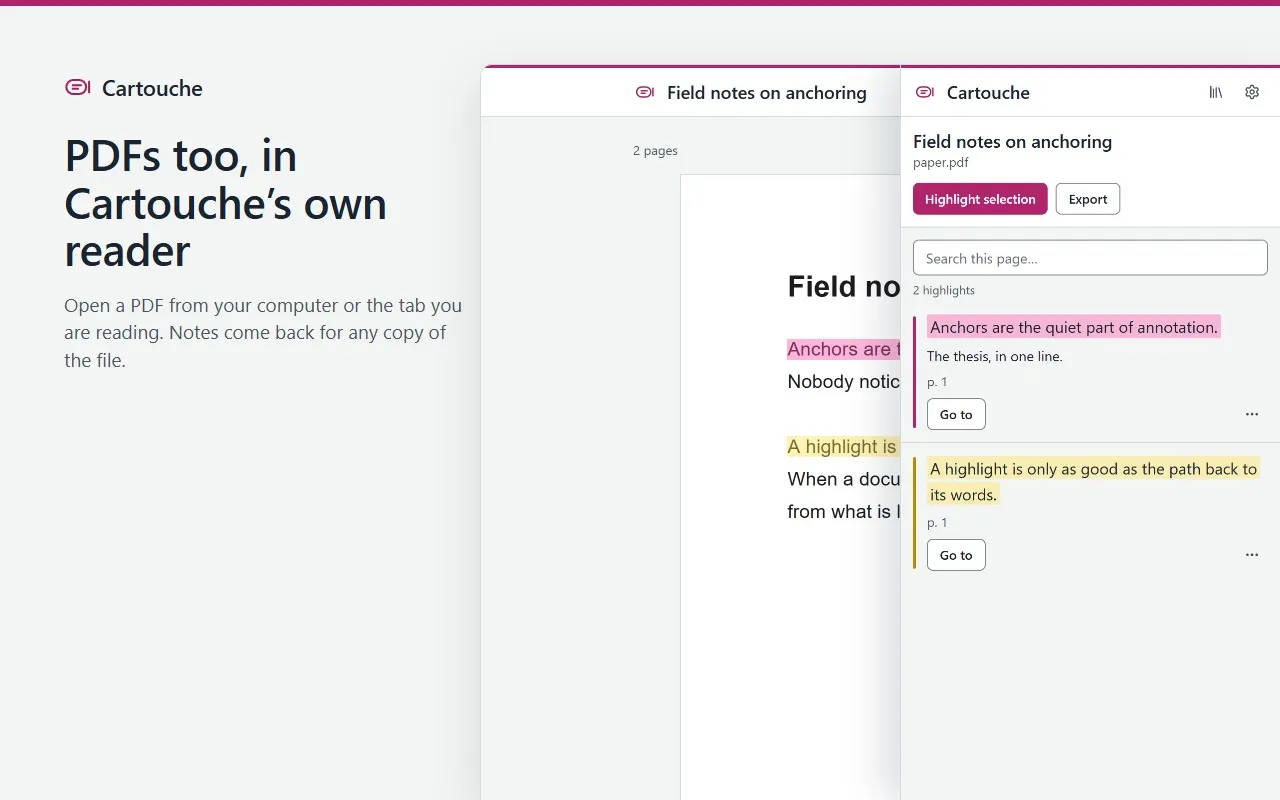This screenshot has height=800, width=1280.
Task: Click the Cartouche logo beside the page heading
Action: (78, 88)
